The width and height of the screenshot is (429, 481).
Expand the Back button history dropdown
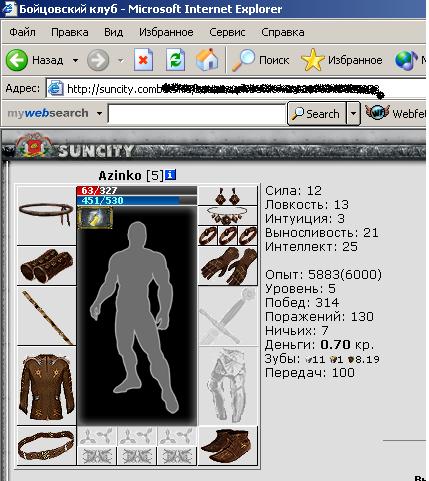point(76,61)
